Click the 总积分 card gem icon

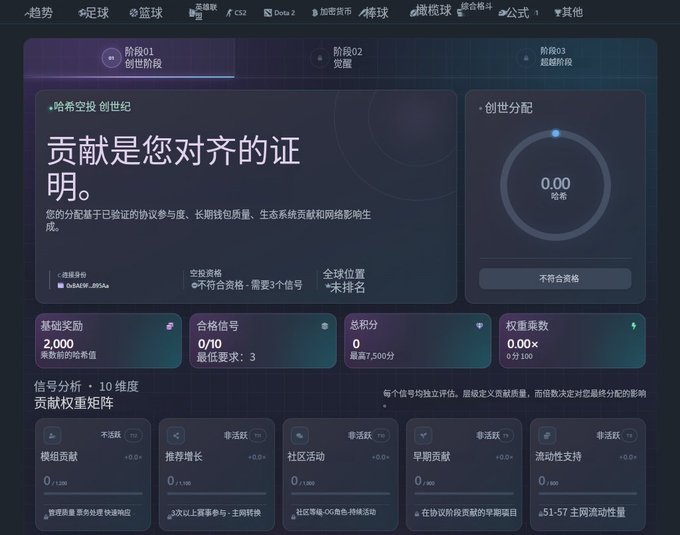click(x=479, y=326)
